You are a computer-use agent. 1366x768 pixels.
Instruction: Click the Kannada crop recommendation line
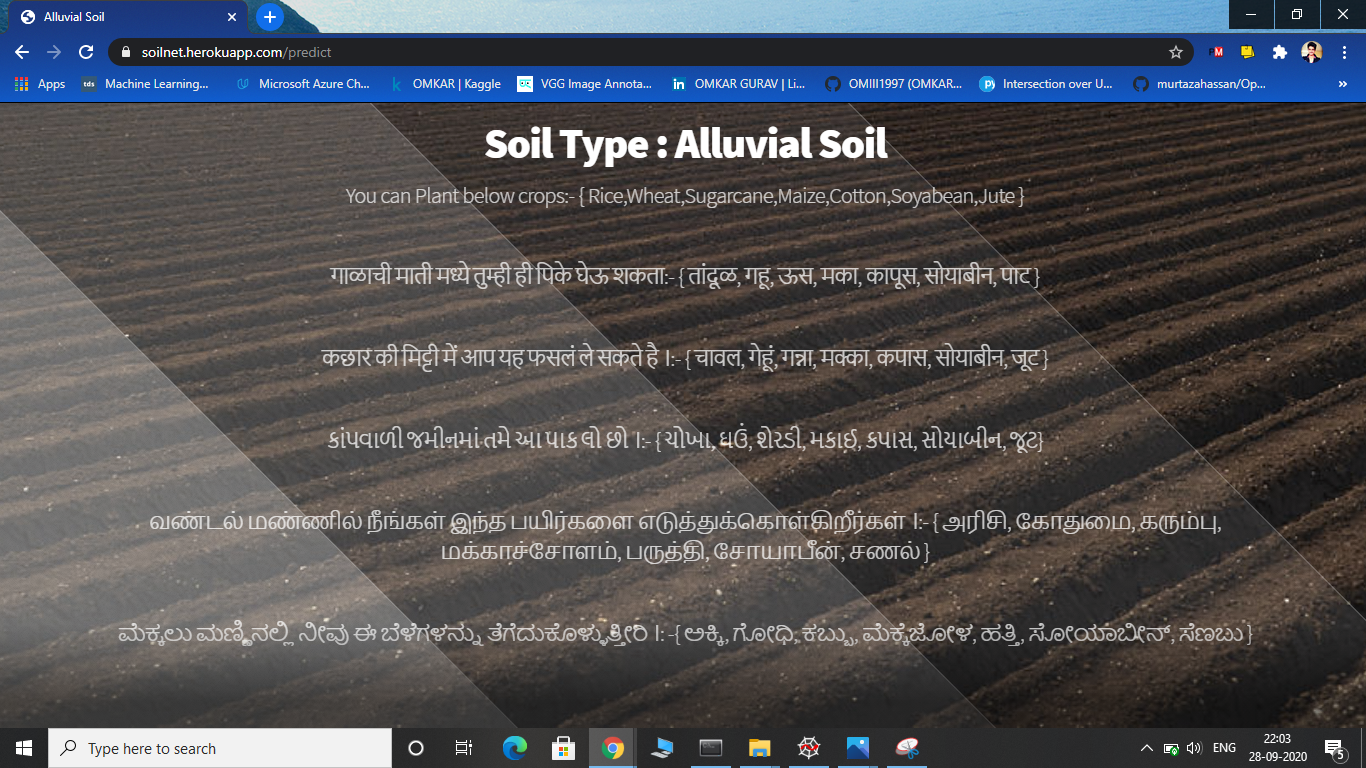pyautogui.click(x=685, y=633)
